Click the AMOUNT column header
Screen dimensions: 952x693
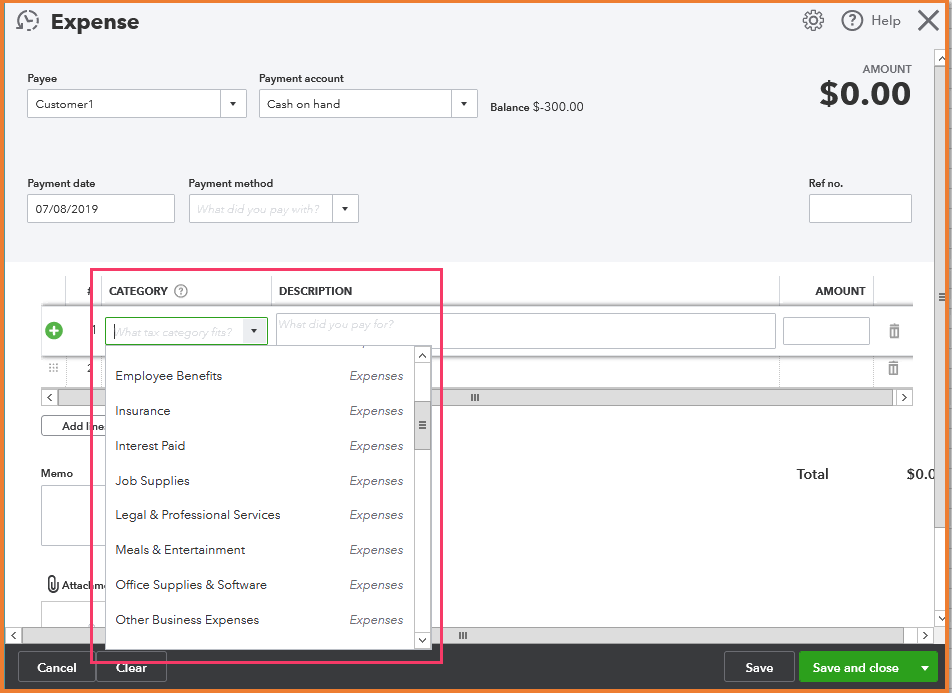[x=840, y=291]
